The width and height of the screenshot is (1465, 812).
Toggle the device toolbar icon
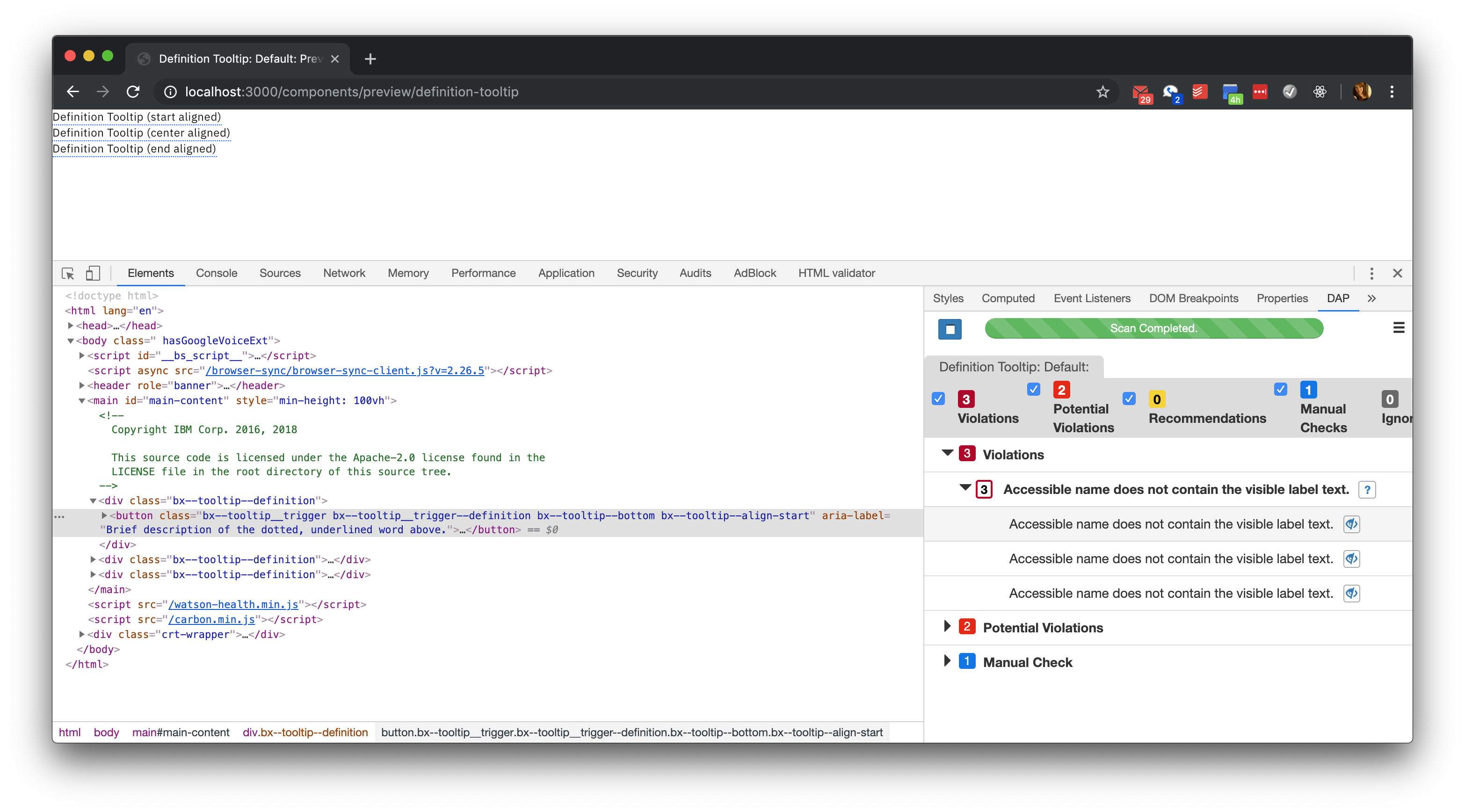click(x=93, y=274)
